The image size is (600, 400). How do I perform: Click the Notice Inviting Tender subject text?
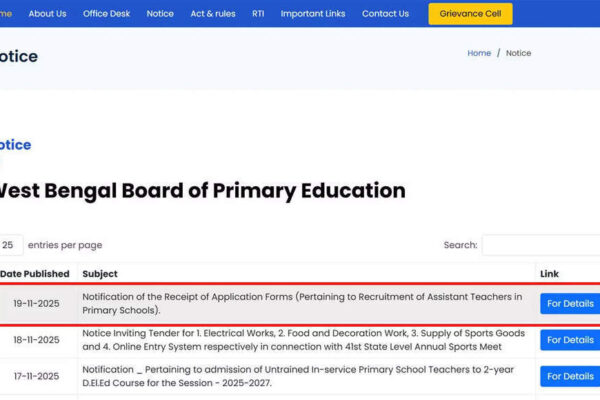[x=303, y=340]
